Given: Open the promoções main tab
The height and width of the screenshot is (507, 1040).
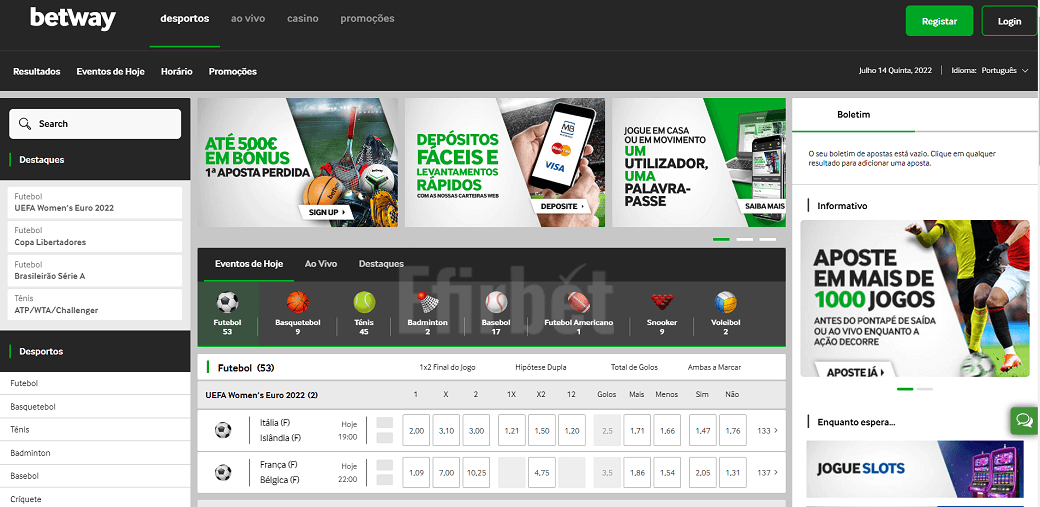Looking at the screenshot, I should (x=367, y=19).
